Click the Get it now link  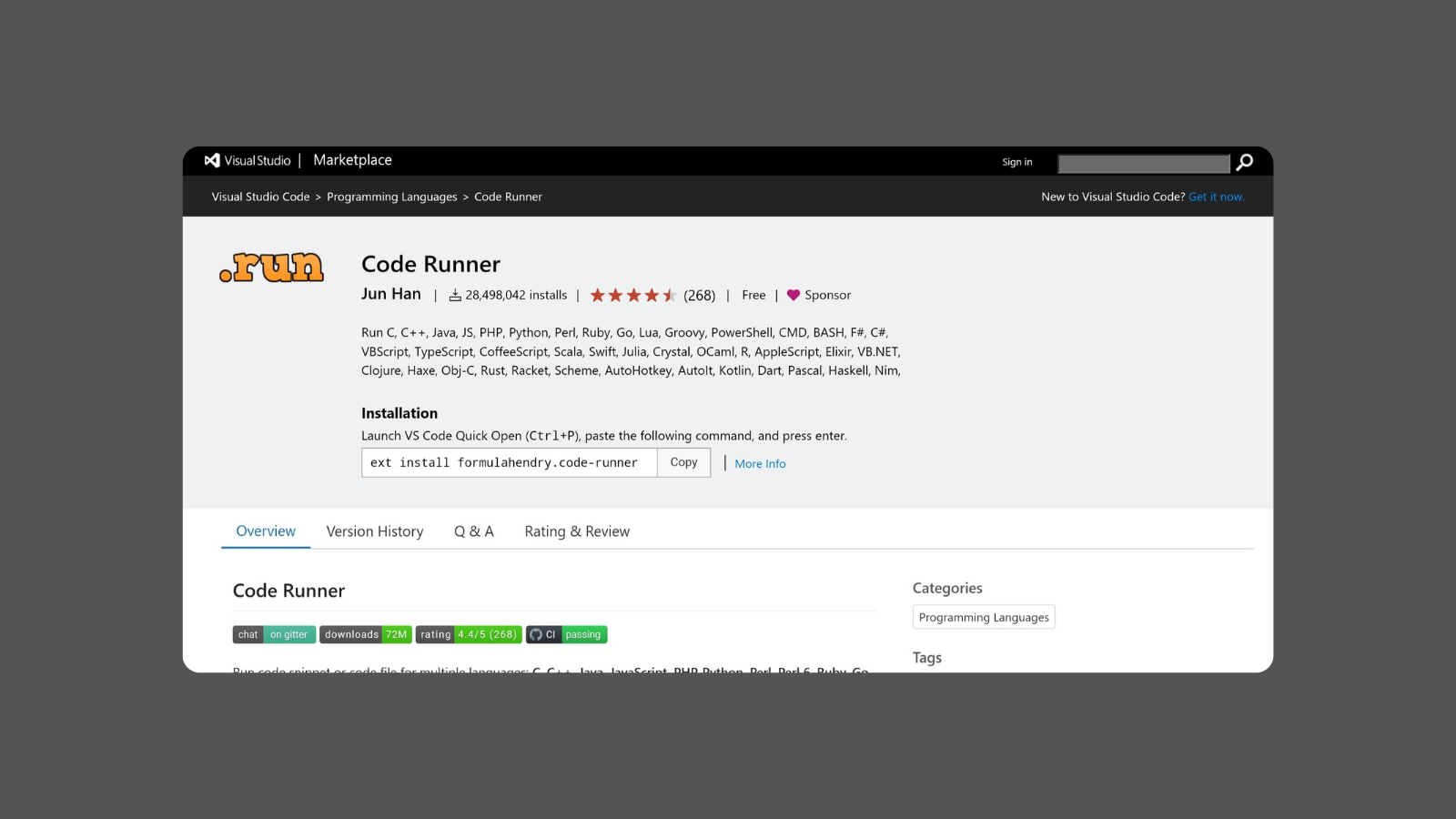(1217, 197)
